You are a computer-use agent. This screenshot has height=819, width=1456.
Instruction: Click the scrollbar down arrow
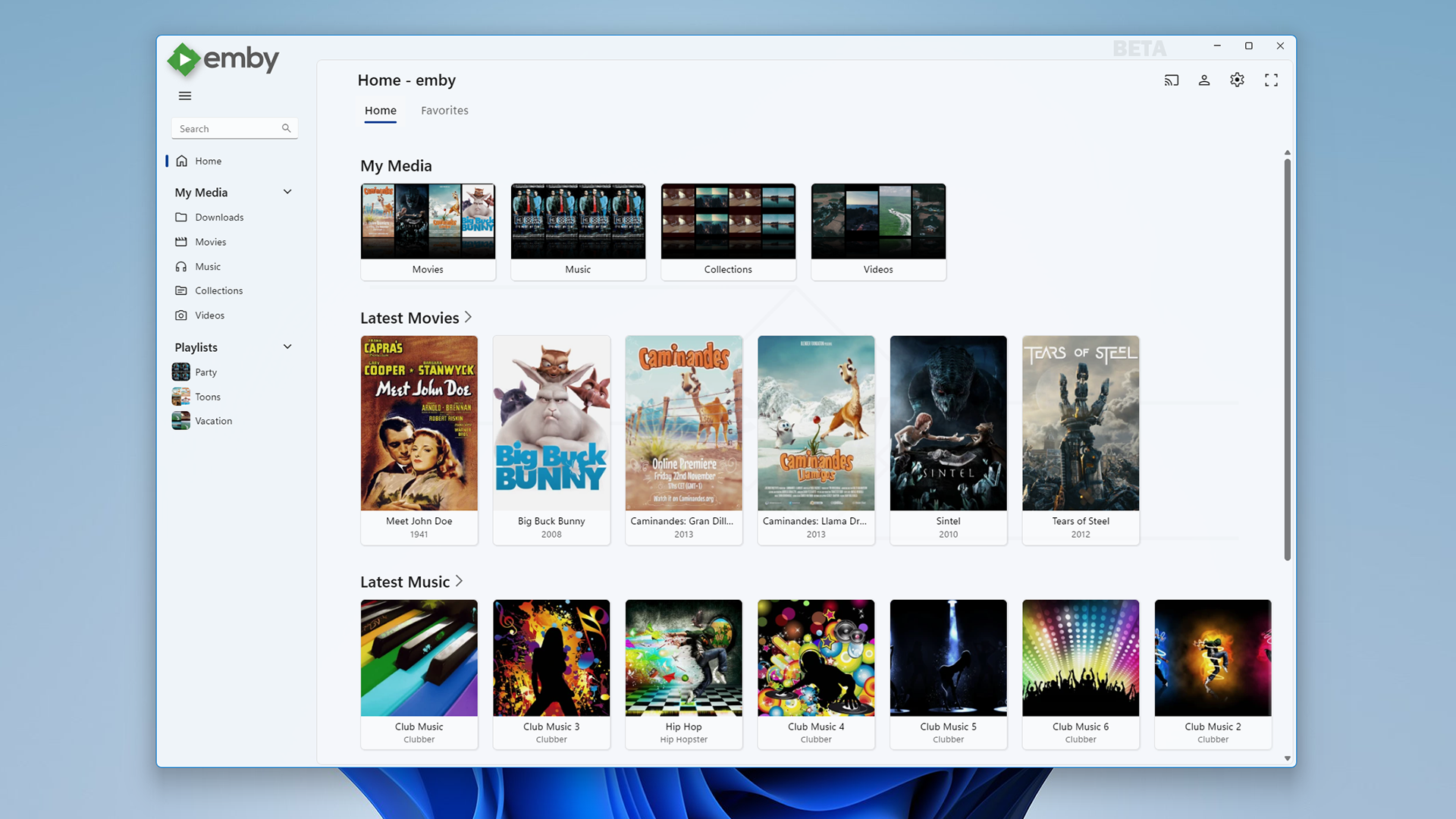tap(1287, 758)
